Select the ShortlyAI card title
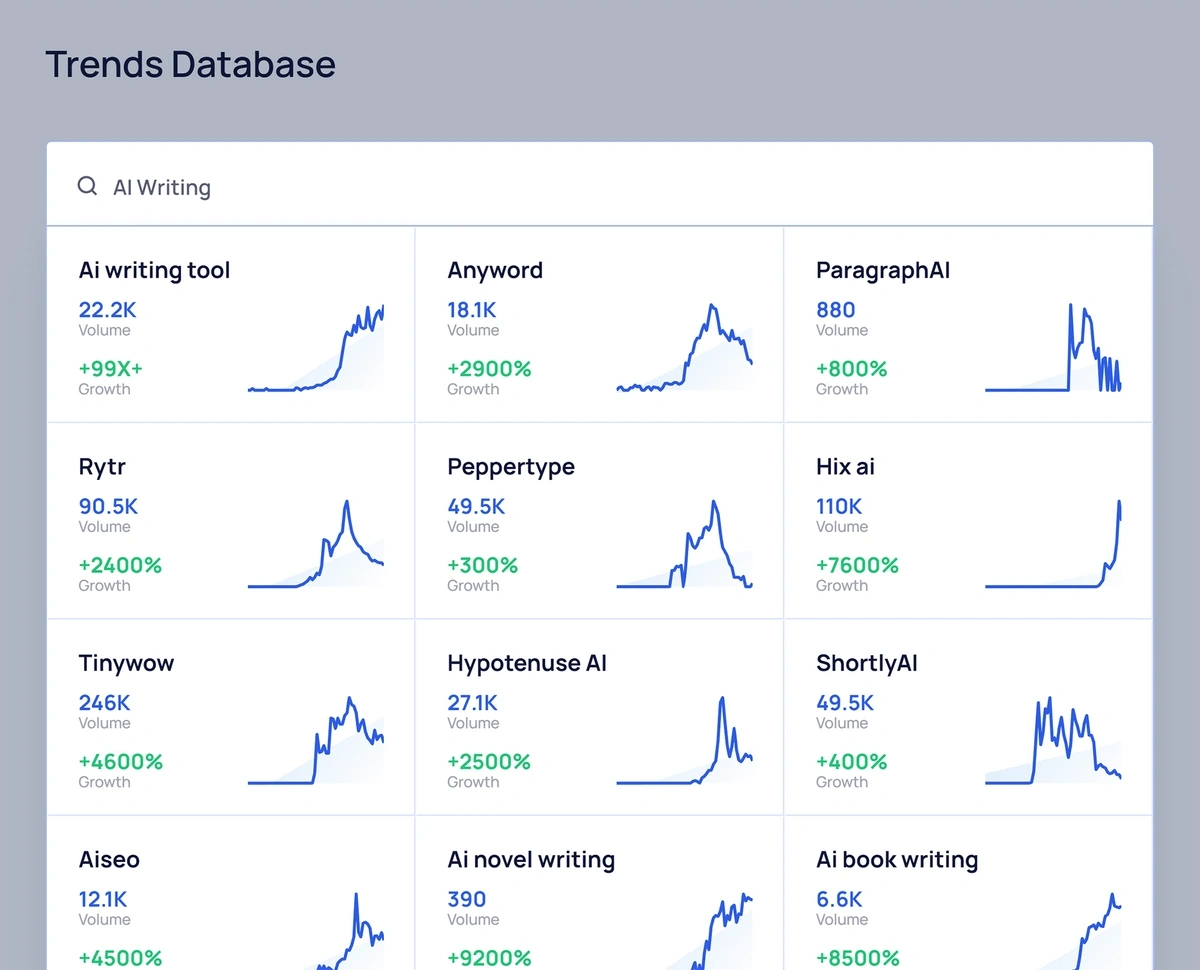The image size is (1200, 970). click(867, 663)
